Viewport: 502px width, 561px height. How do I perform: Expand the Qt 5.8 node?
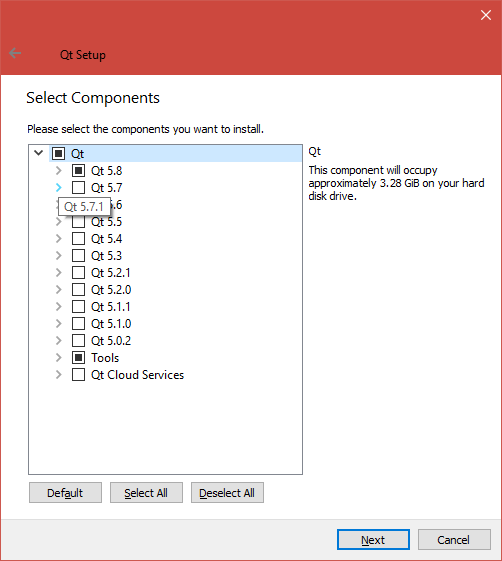pyautogui.click(x=59, y=171)
